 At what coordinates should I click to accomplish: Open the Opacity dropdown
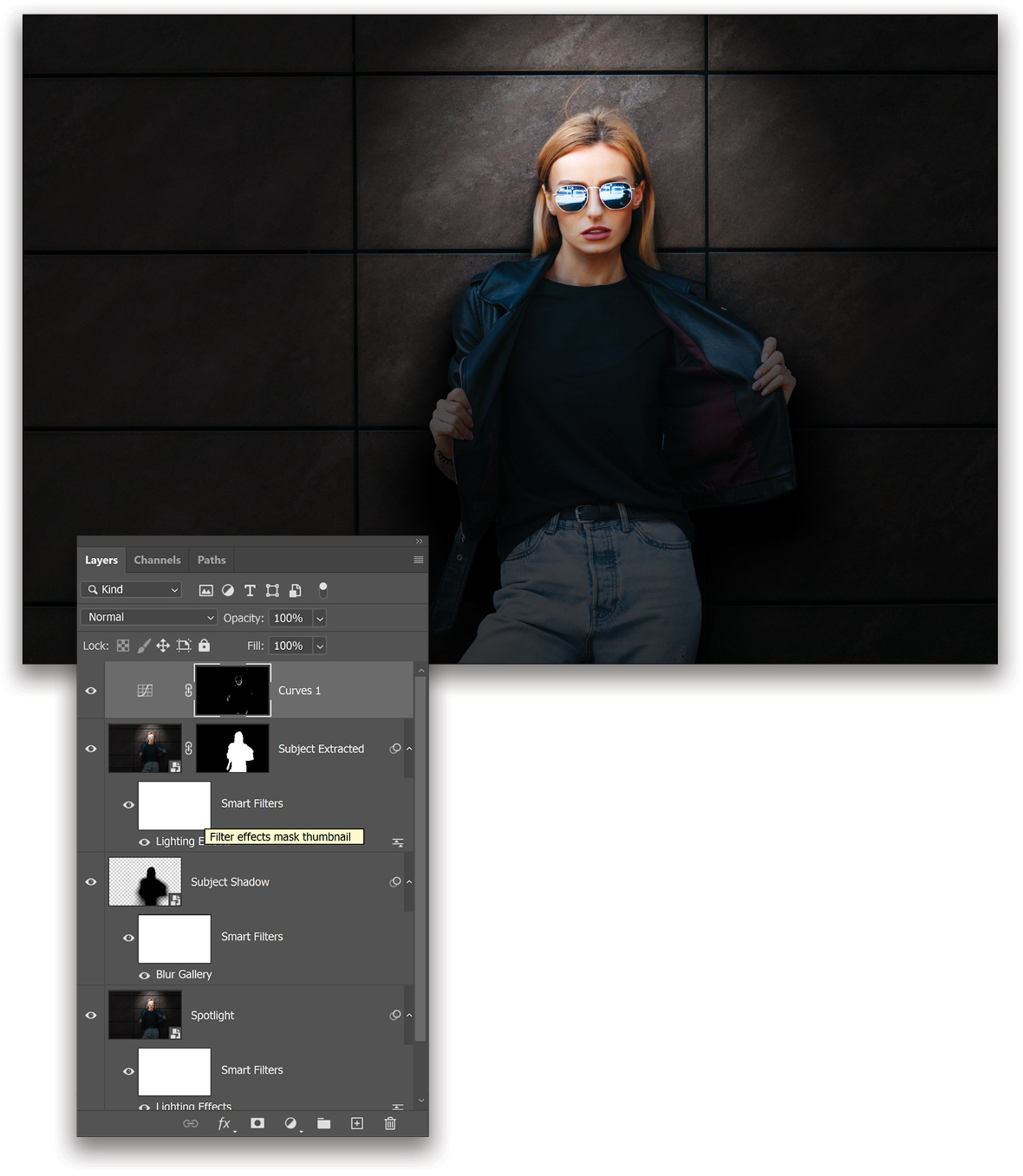pos(318,617)
